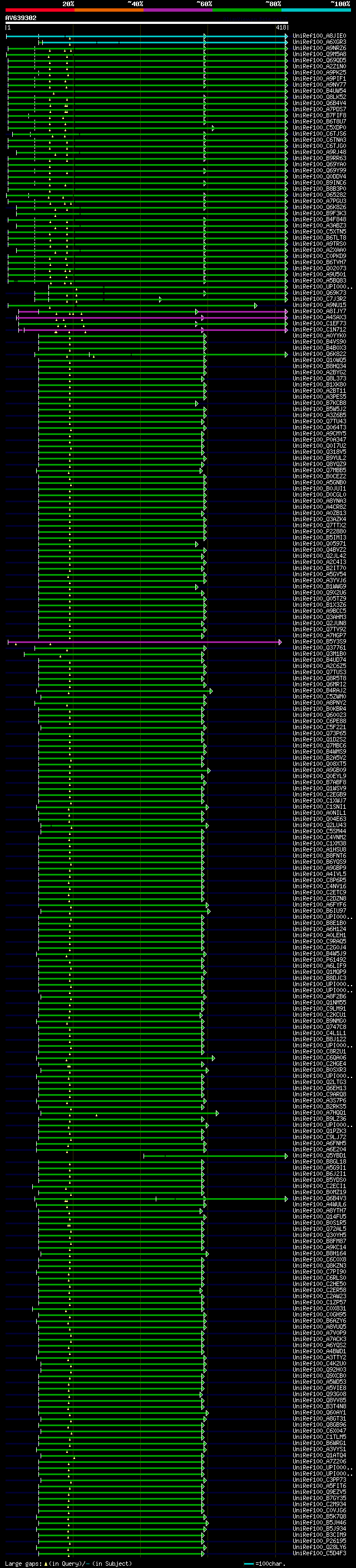Screen dimensions: 356x1568
Task: Select the query name AV639302
Action: coord(21,18)
